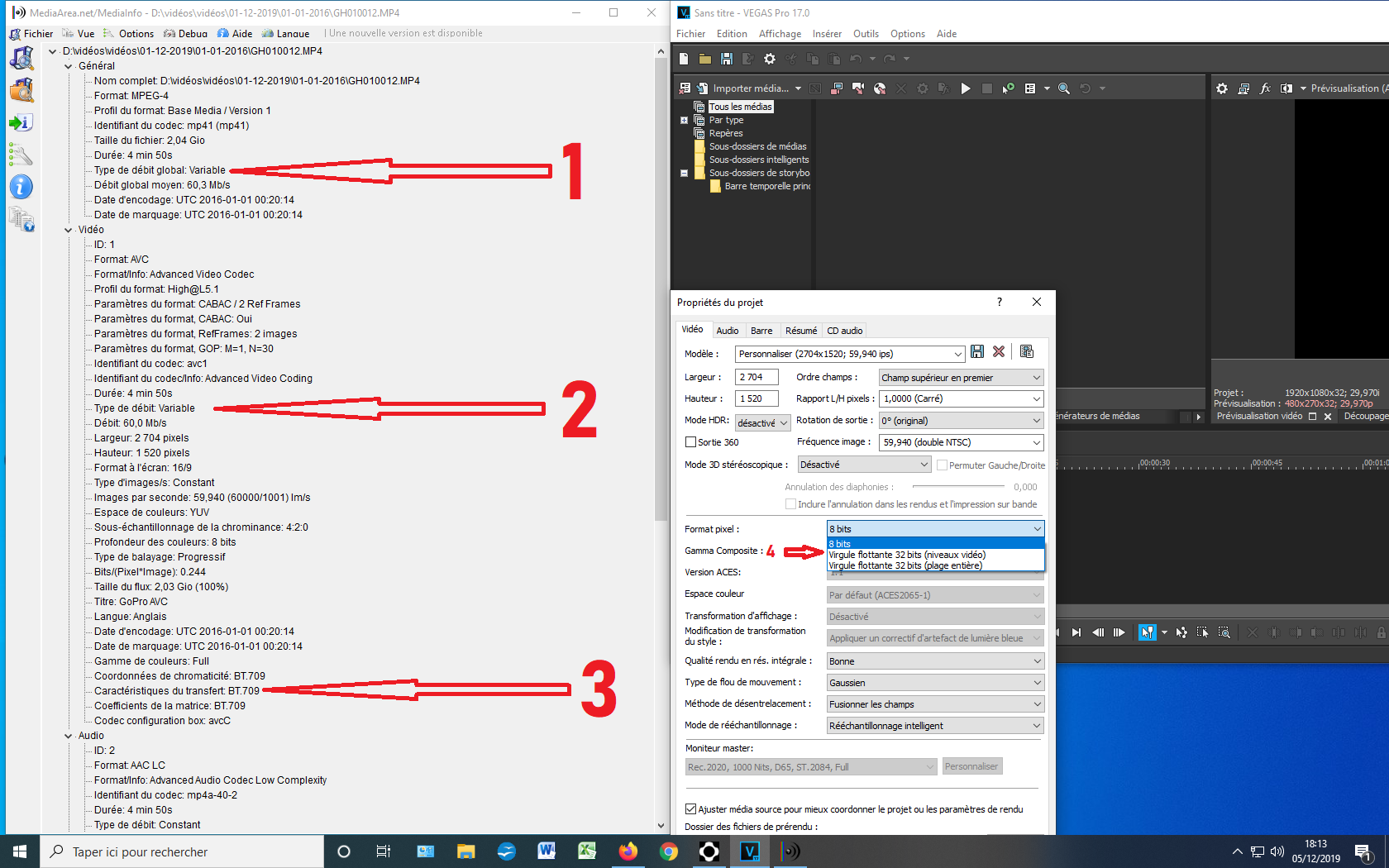Select Virgule flottante 32 bits (plage entière)
This screenshot has height=868, width=1389.
[905, 565]
